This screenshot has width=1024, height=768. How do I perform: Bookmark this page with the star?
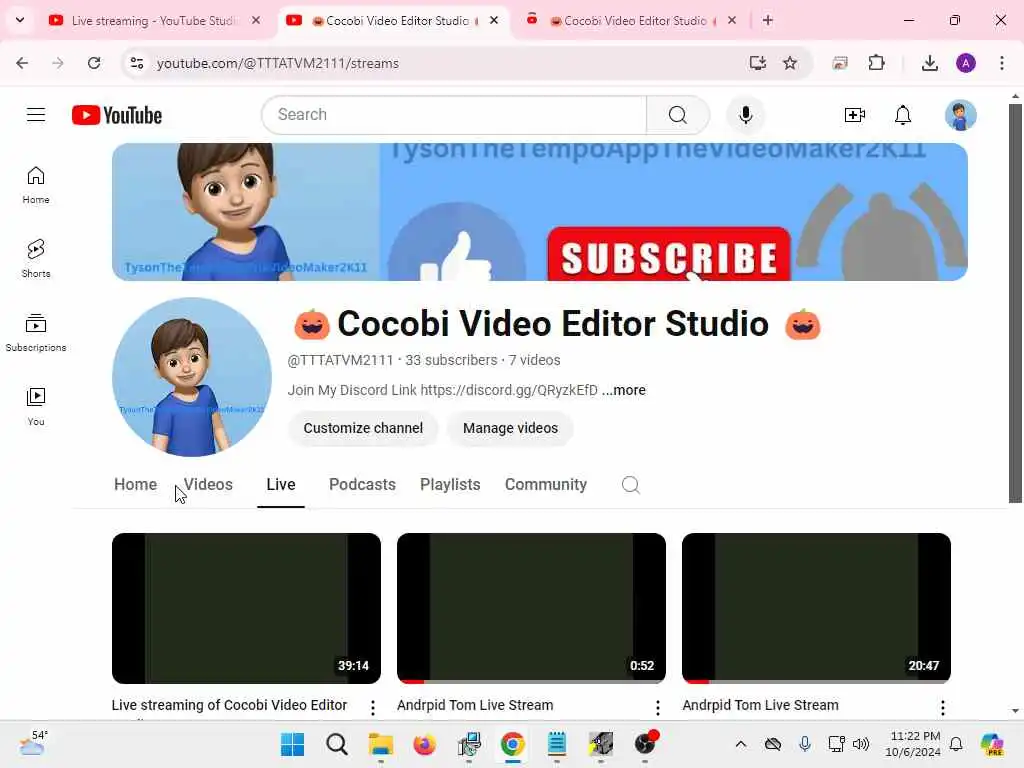pyautogui.click(x=790, y=63)
